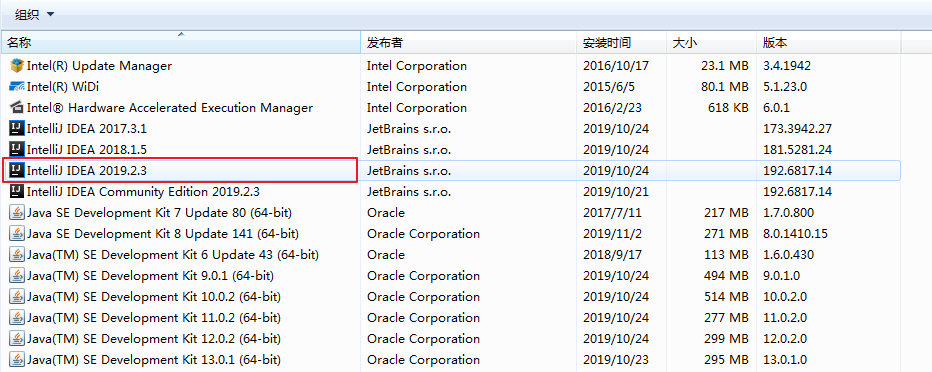This screenshot has height=372, width=932.
Task: Select IntelliJ IDEA Community Edition 2019.2.3 name
Action: (143, 191)
